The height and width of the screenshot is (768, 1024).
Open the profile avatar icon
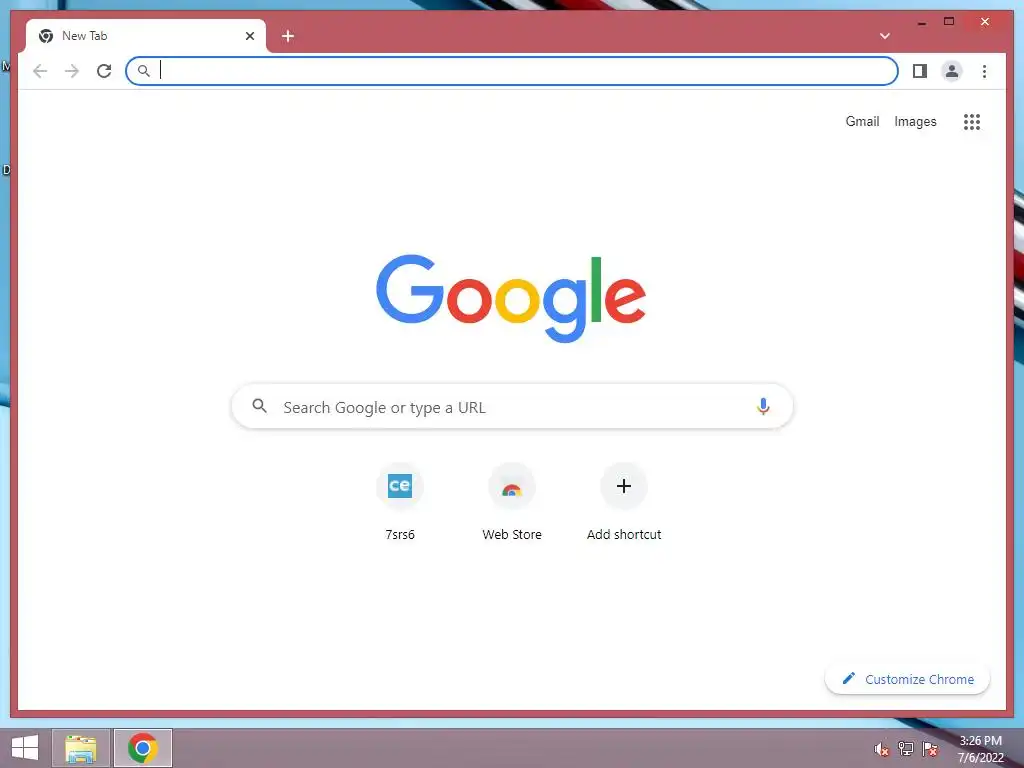(x=952, y=71)
